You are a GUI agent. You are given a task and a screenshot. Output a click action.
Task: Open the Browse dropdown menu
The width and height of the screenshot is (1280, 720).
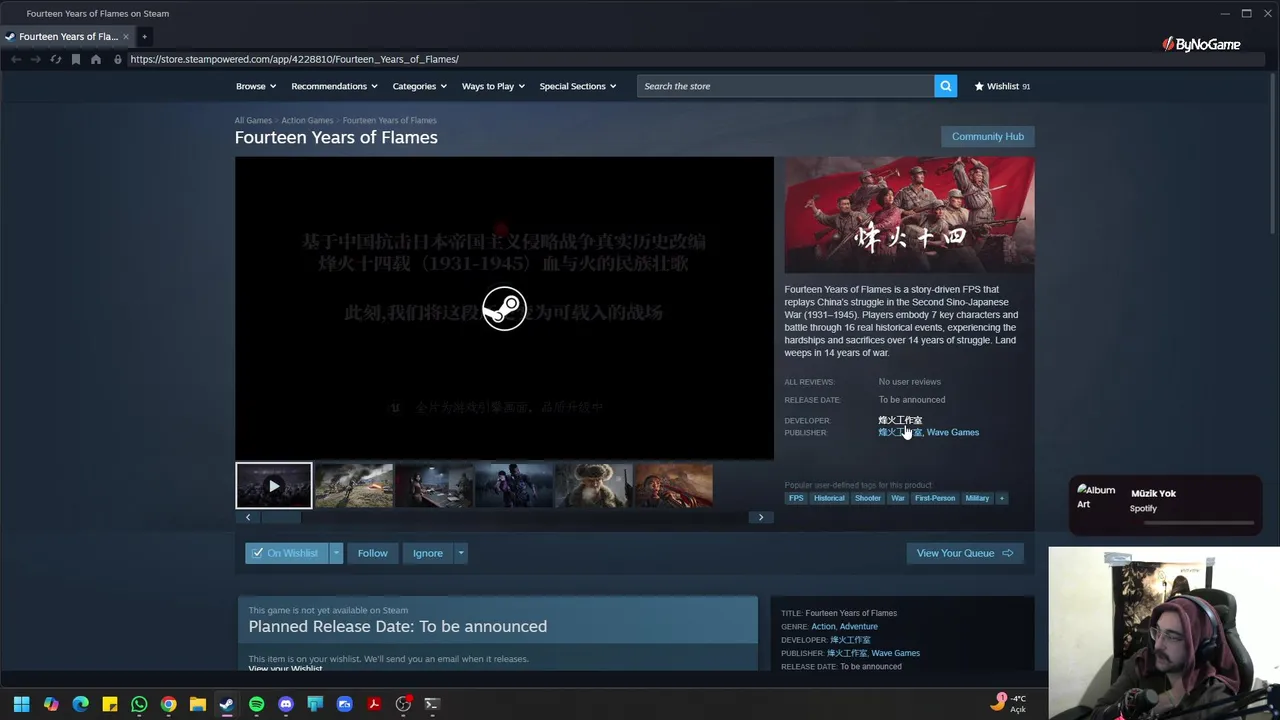point(256,86)
